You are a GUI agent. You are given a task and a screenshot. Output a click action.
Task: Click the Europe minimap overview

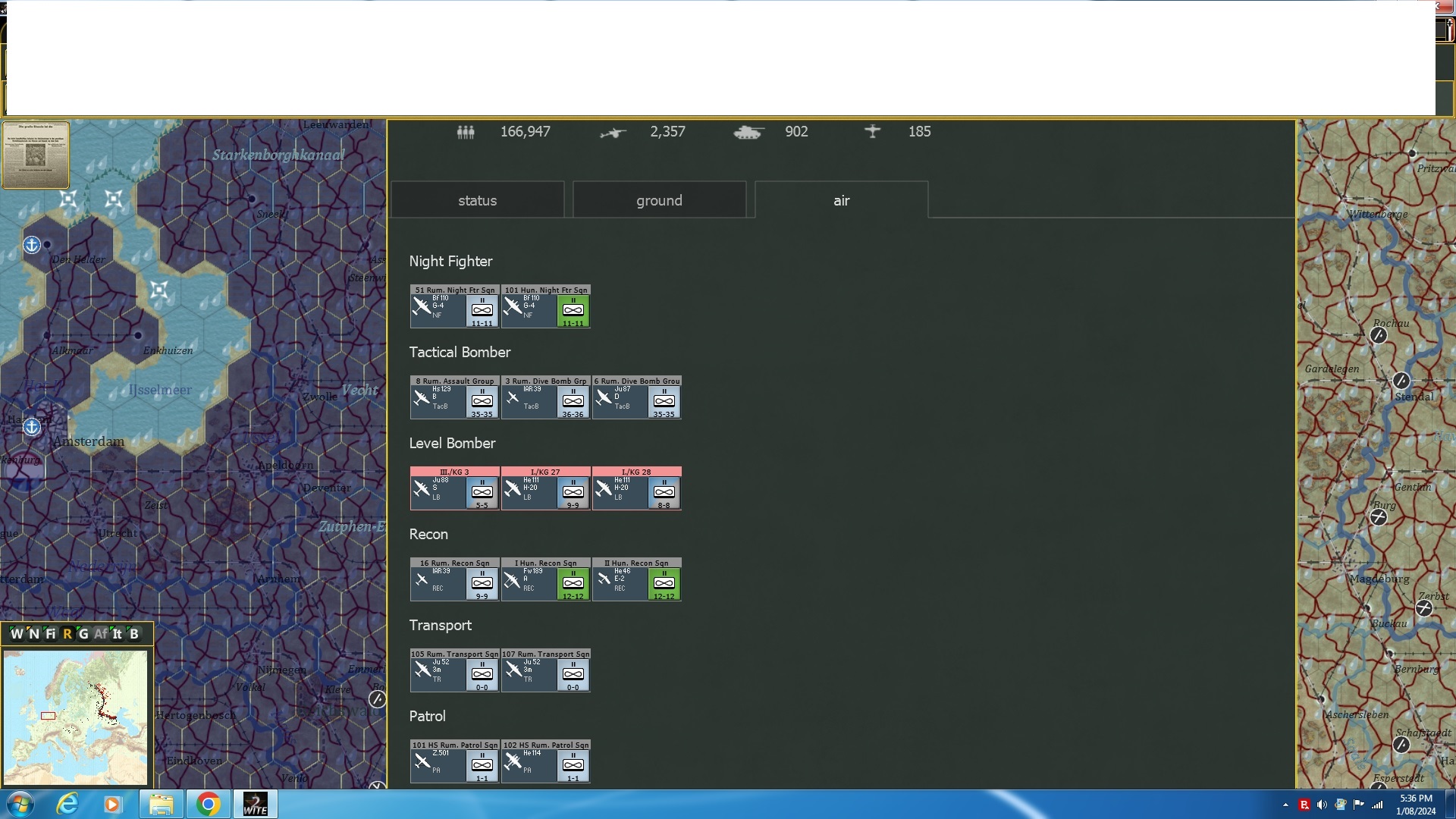[x=75, y=717]
